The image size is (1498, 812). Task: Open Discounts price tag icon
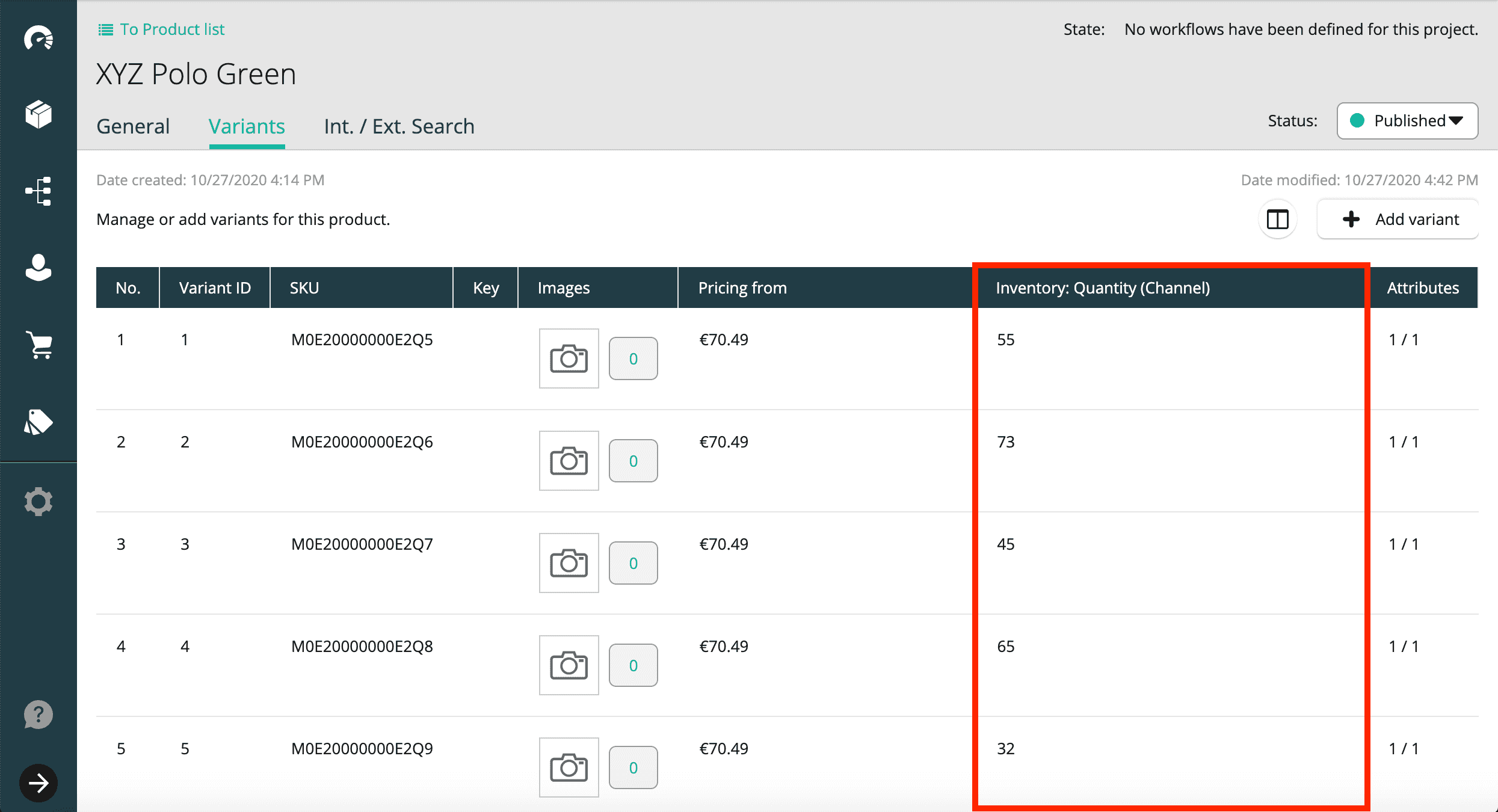point(39,422)
